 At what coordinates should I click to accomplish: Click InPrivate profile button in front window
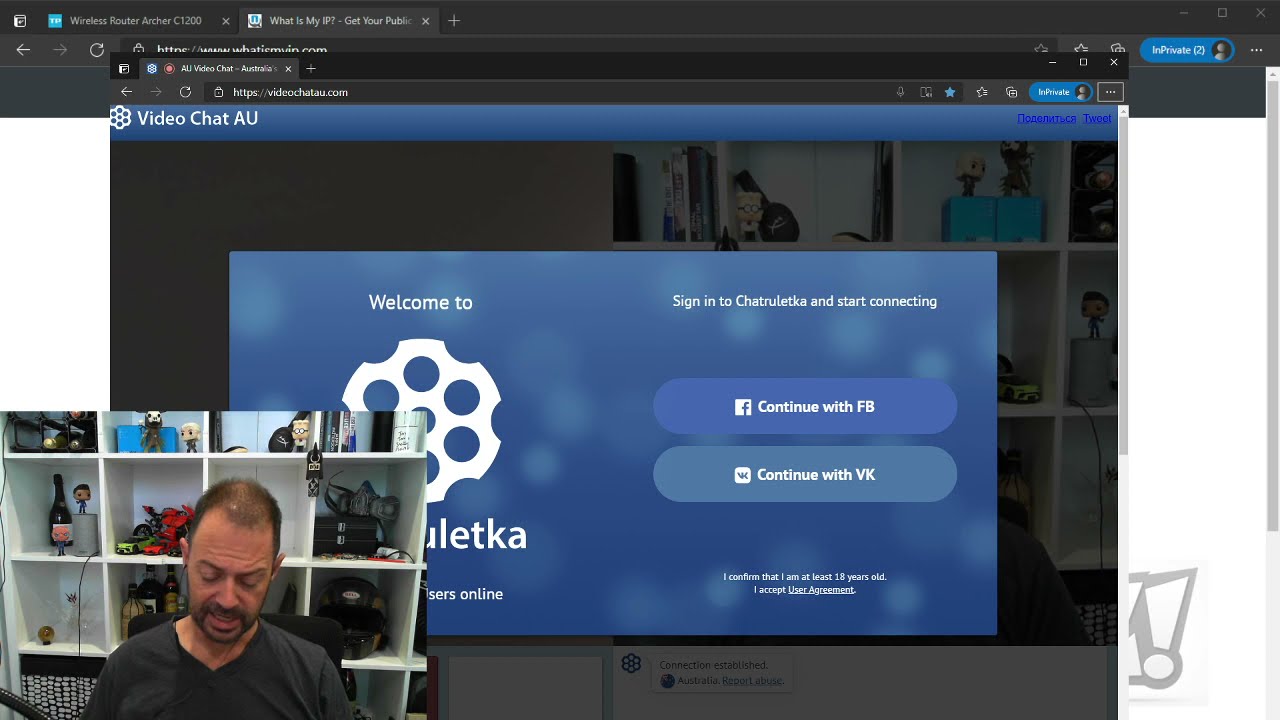[x=1060, y=92]
